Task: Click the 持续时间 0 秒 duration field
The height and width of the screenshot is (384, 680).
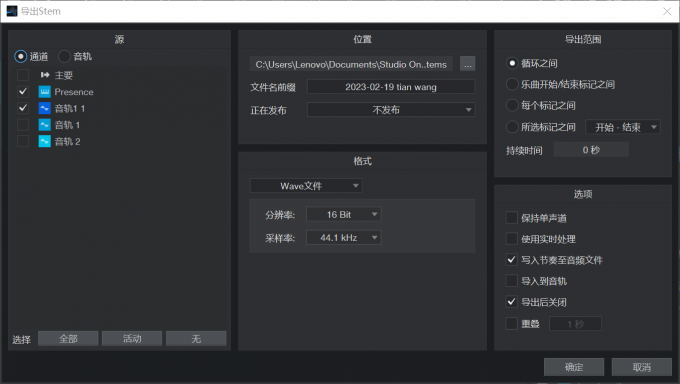Action: click(591, 150)
